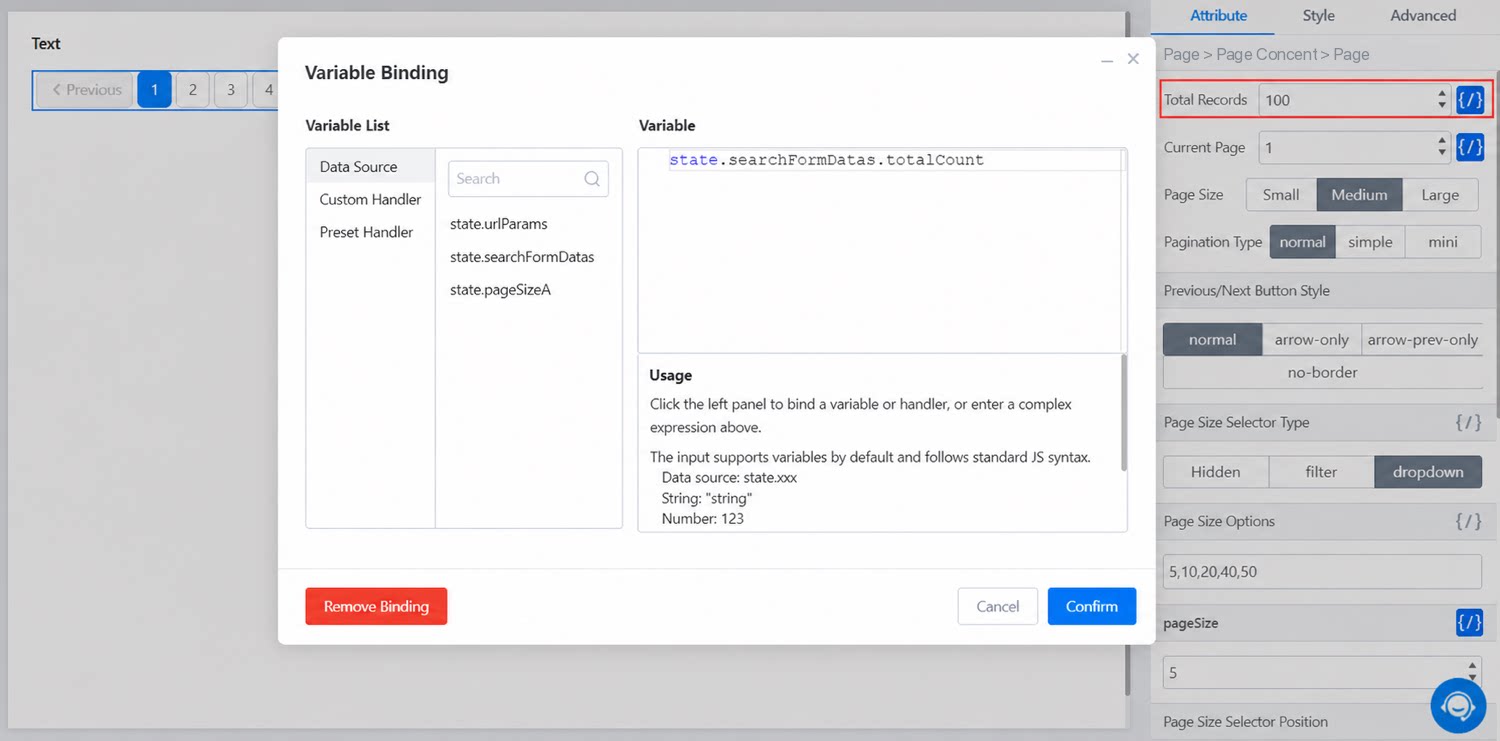1500x741 pixels.
Task: Click Page Size Options binding braces icon
Action: pos(1468,521)
